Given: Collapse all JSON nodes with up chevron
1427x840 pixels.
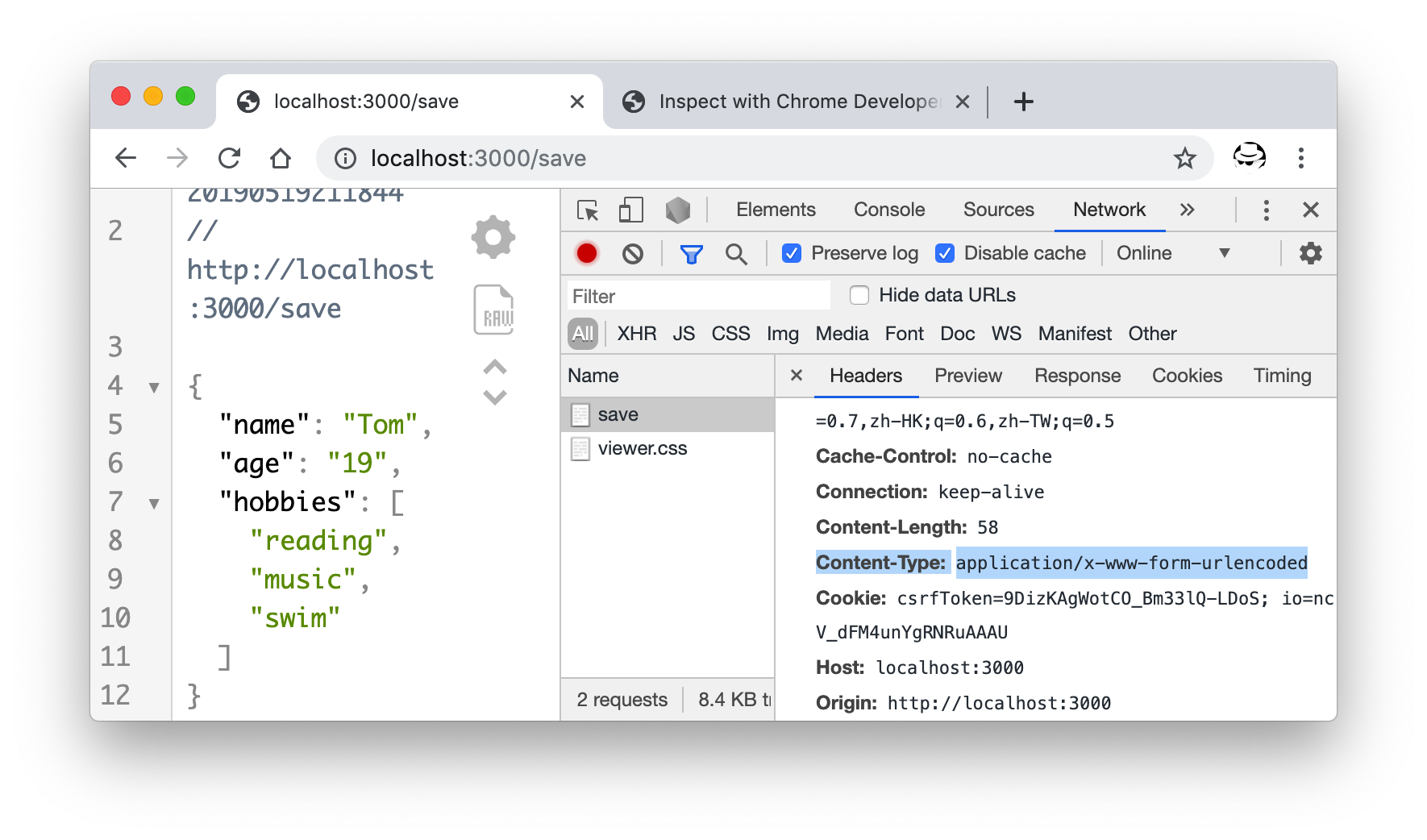Looking at the screenshot, I should pyautogui.click(x=495, y=368).
